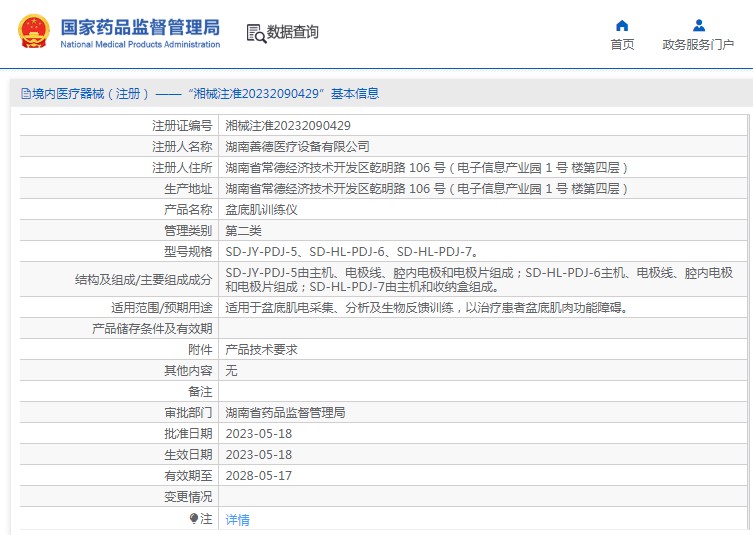Click the home house icon

tap(622, 25)
